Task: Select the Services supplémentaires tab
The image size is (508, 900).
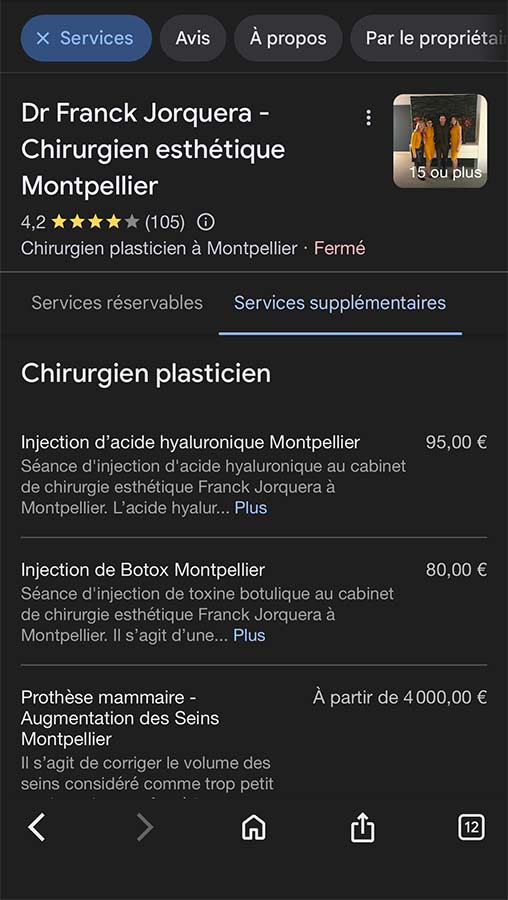Action: (340, 303)
